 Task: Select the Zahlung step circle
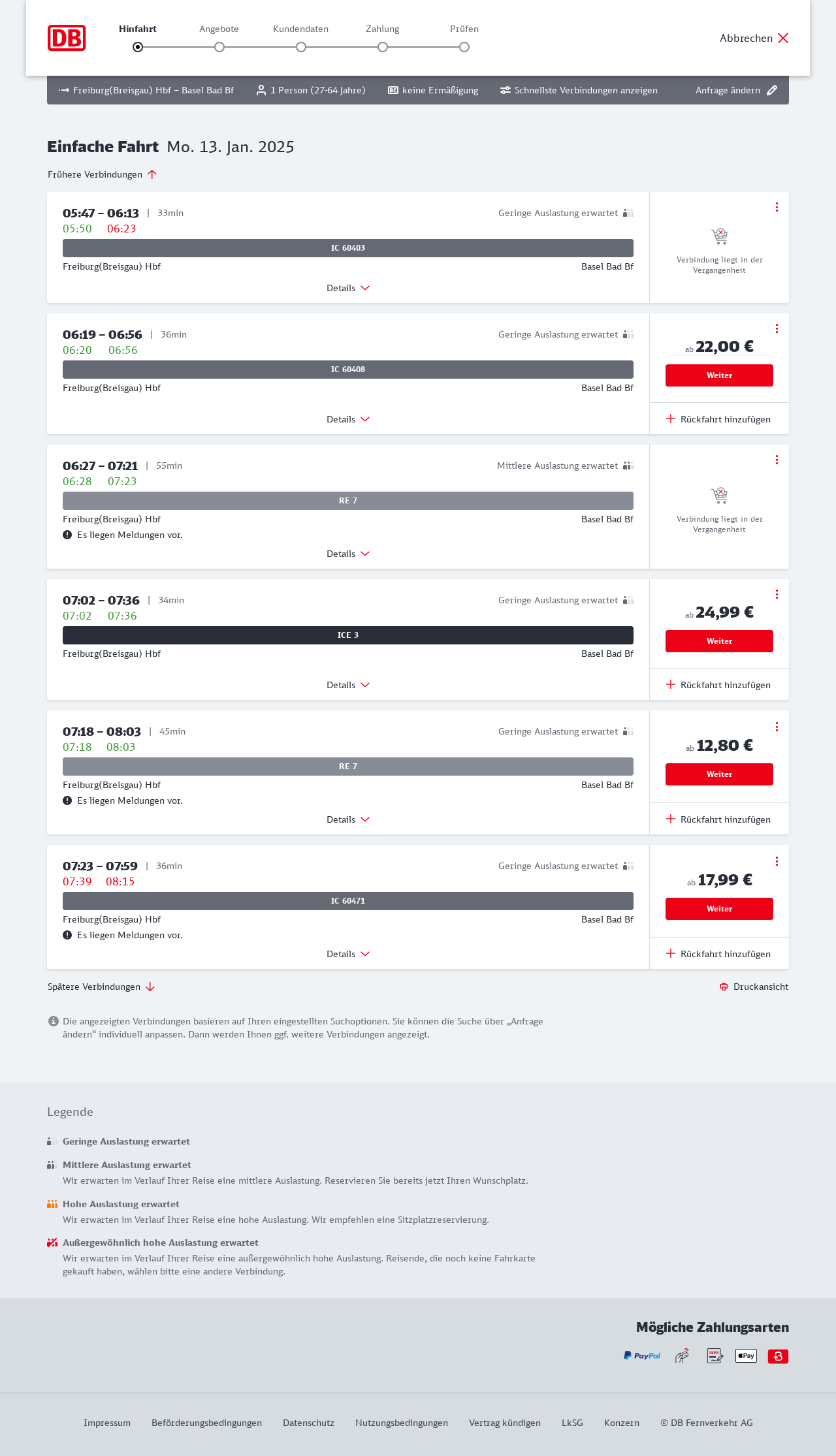(383, 47)
